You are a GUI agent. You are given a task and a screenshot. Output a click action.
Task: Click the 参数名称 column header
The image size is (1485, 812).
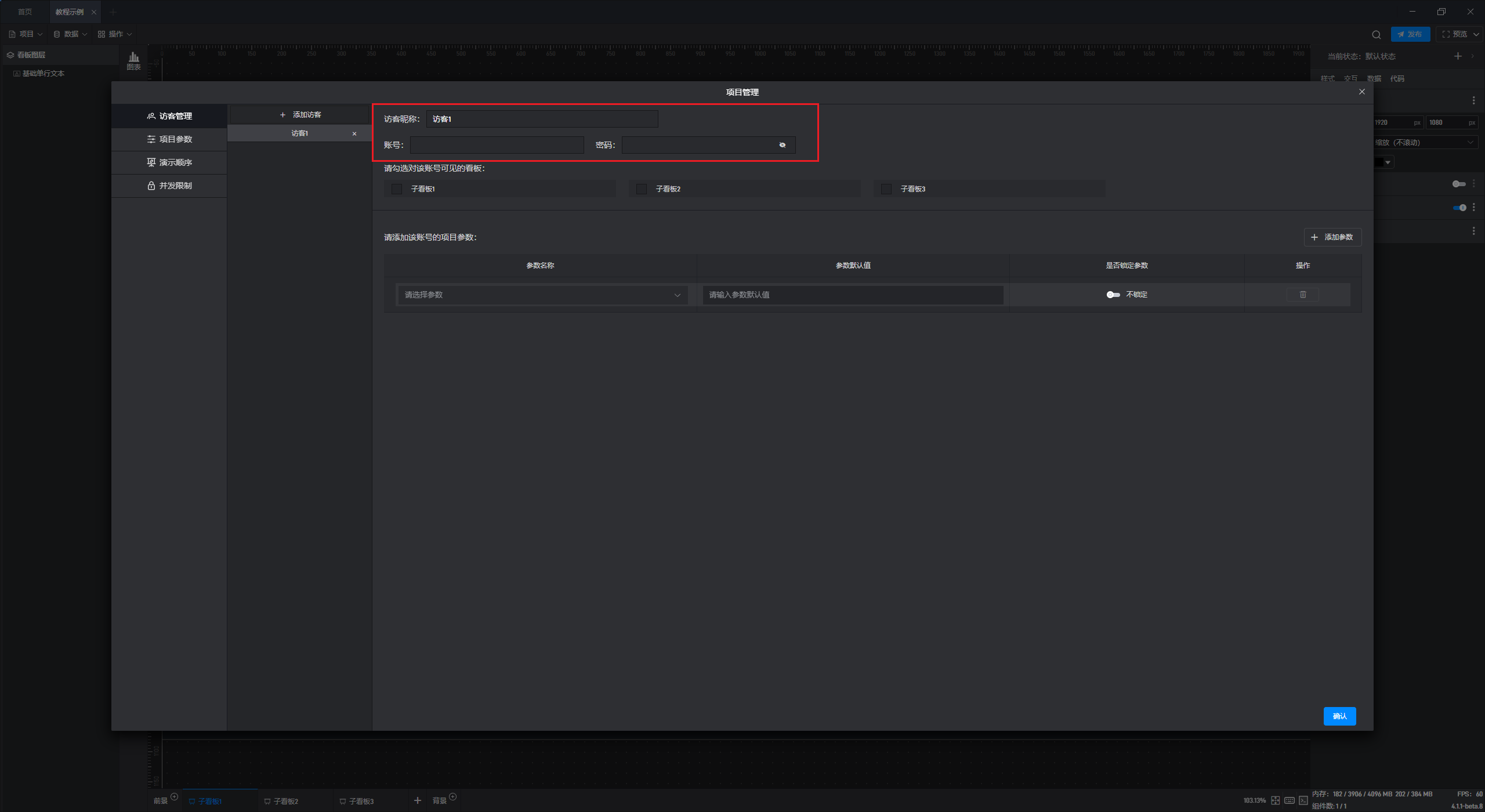[x=540, y=266]
